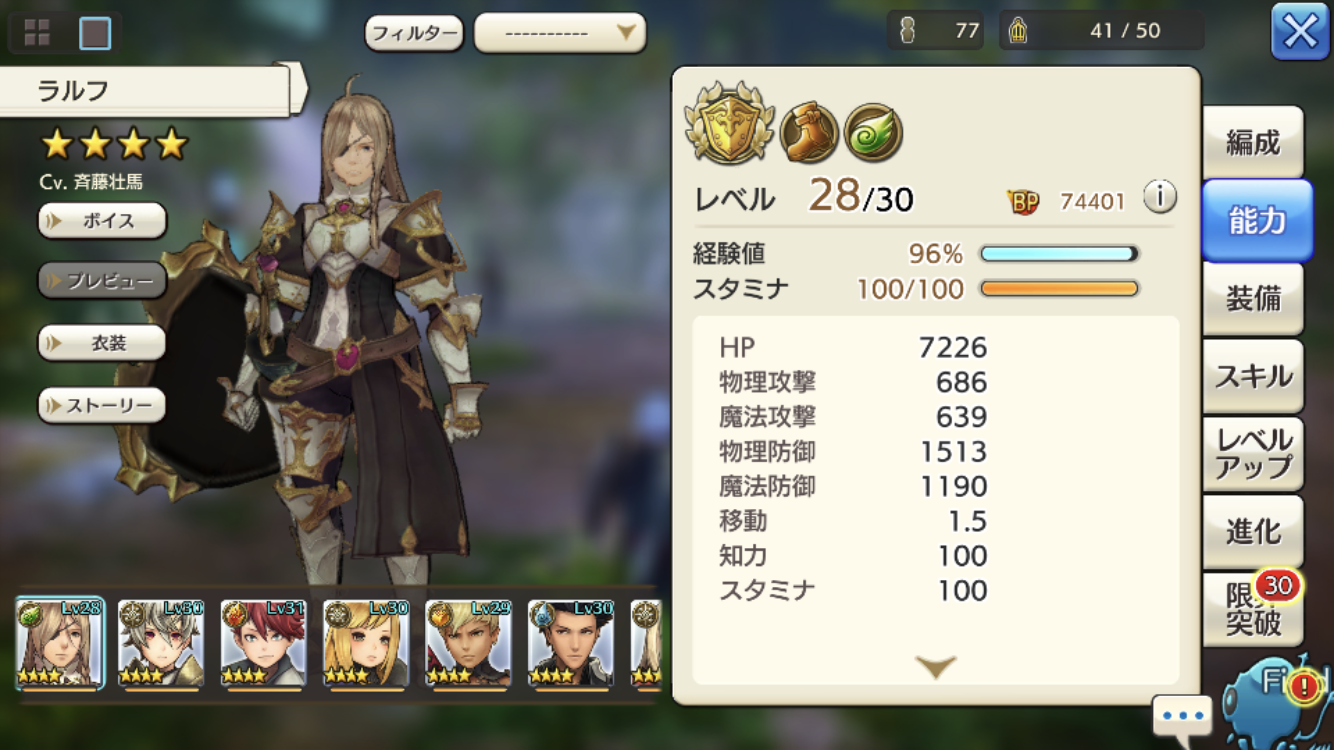The width and height of the screenshot is (1334, 750).
Task: Tap the green wind element icon
Action: click(873, 132)
